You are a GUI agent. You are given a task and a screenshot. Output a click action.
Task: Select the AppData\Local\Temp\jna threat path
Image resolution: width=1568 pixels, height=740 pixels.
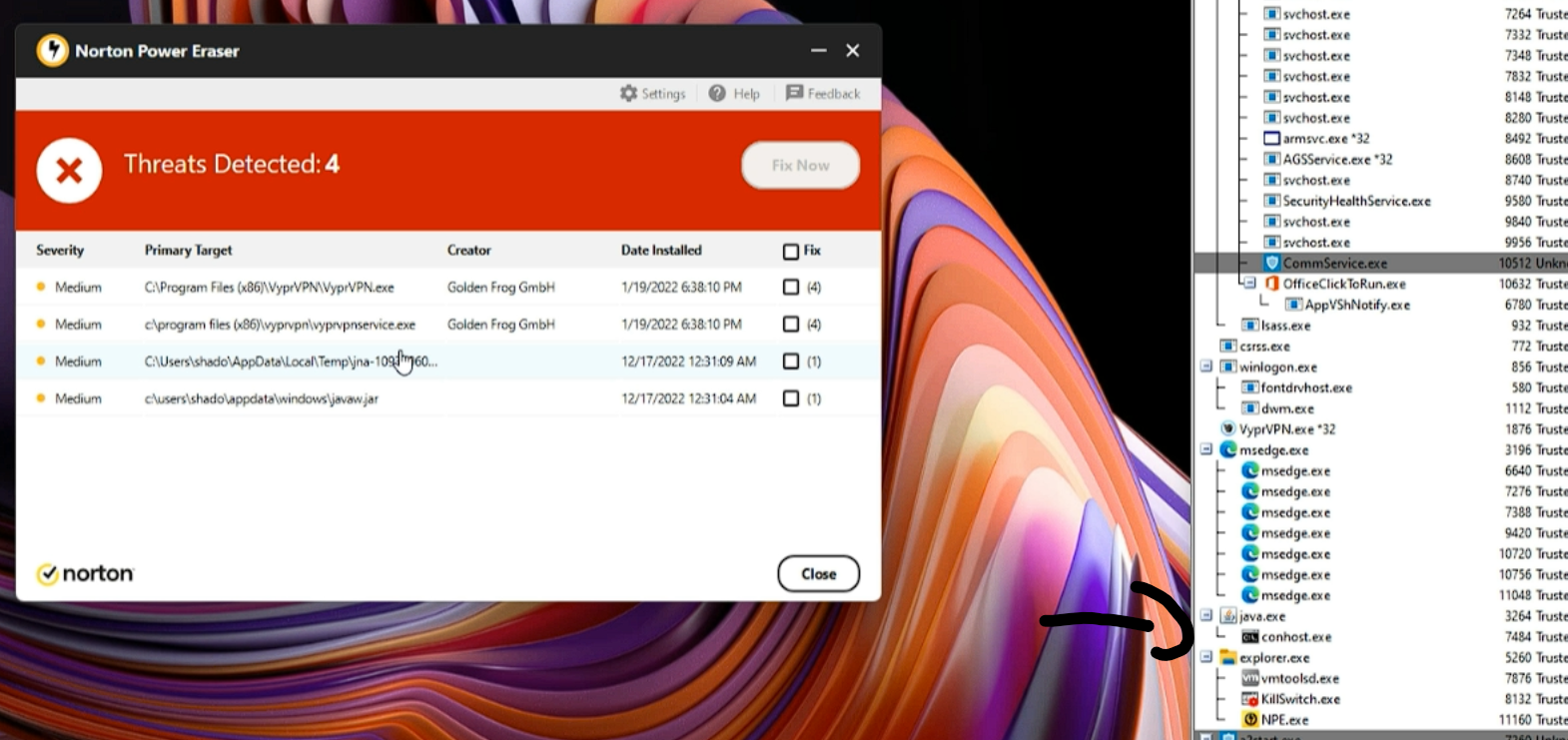pyautogui.click(x=291, y=362)
